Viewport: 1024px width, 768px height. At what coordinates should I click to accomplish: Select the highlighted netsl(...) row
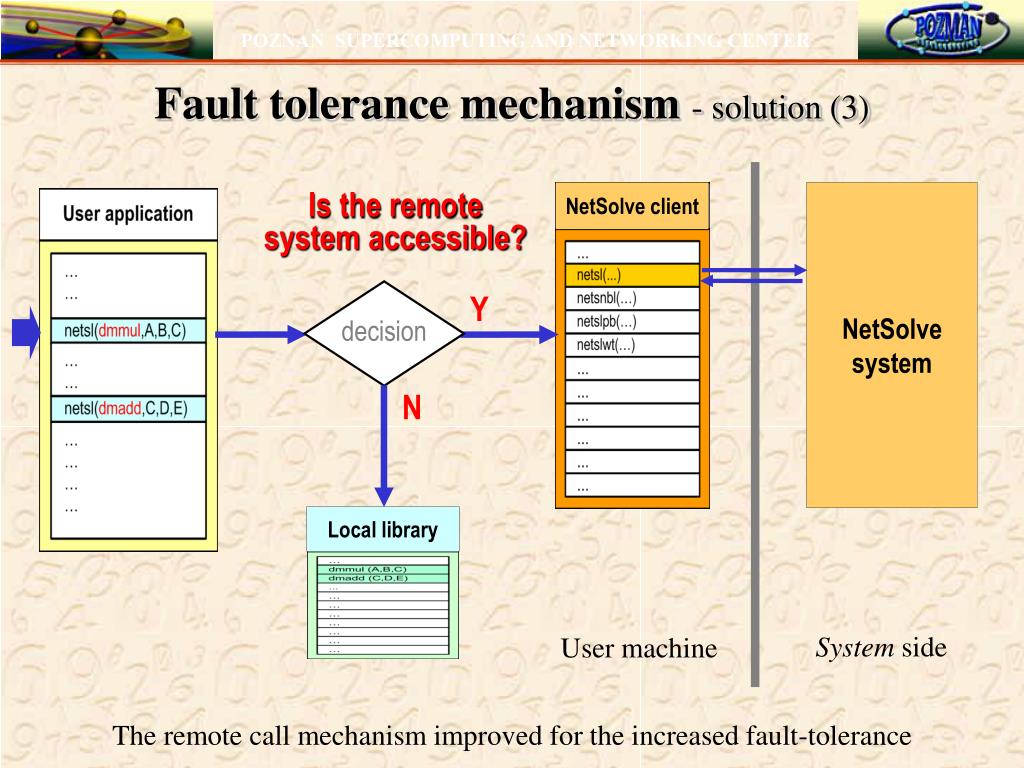[x=633, y=275]
